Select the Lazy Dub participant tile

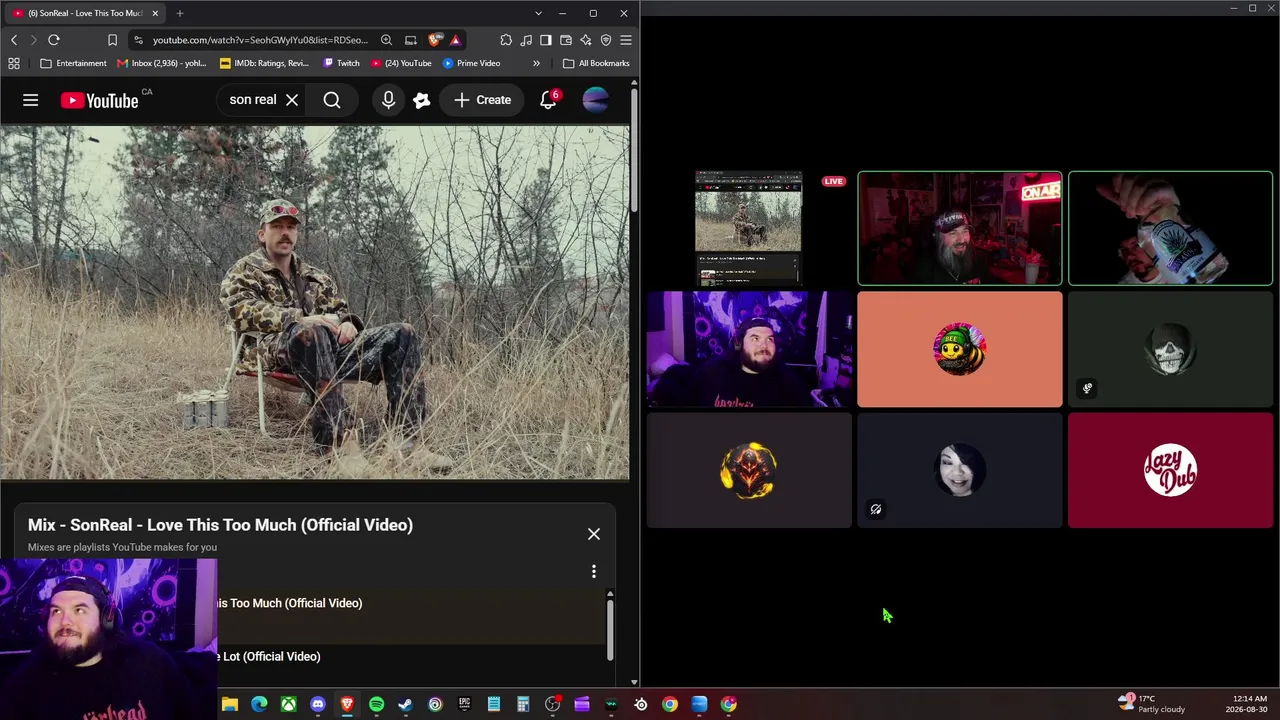pos(1170,470)
